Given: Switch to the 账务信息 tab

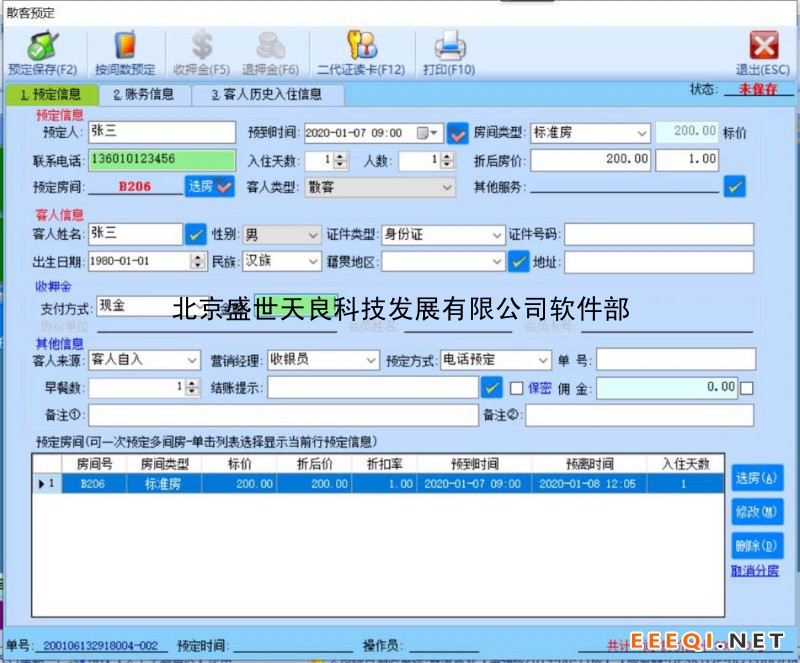Looking at the screenshot, I should (143, 95).
